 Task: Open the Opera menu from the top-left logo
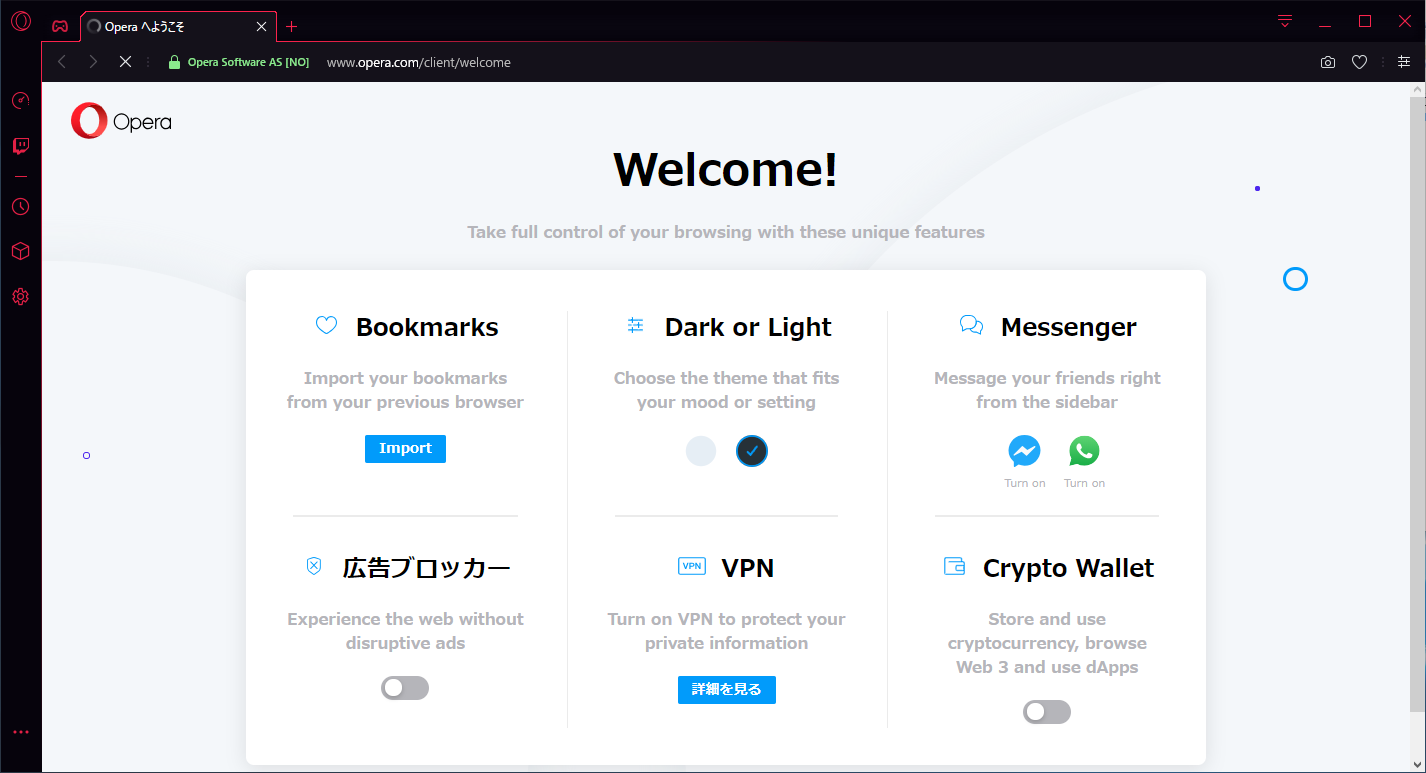pos(20,20)
